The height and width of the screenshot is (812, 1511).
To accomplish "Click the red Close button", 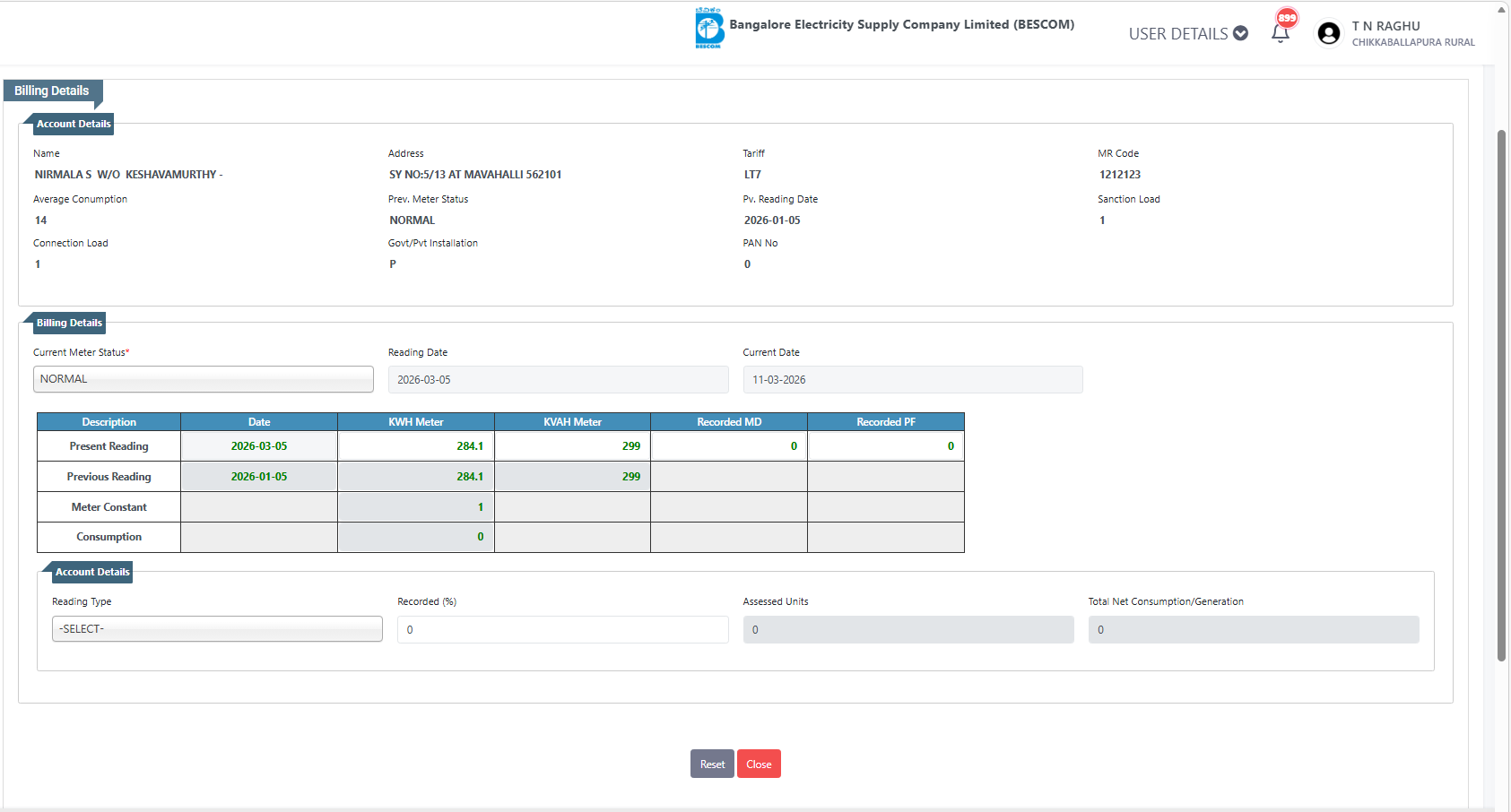I will 759,764.
